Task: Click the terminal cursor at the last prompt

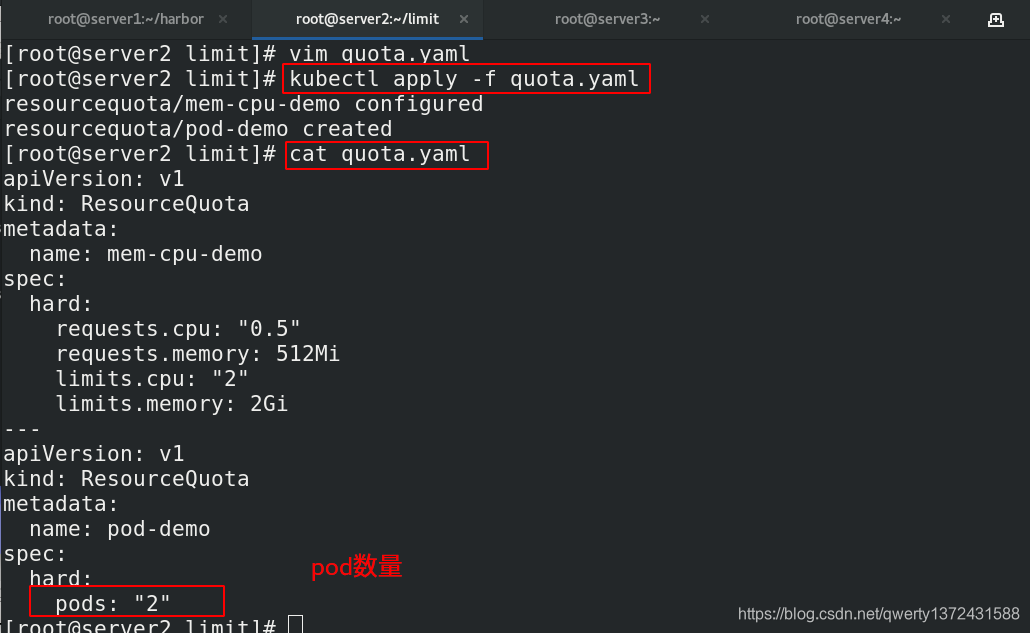Action: click(296, 624)
